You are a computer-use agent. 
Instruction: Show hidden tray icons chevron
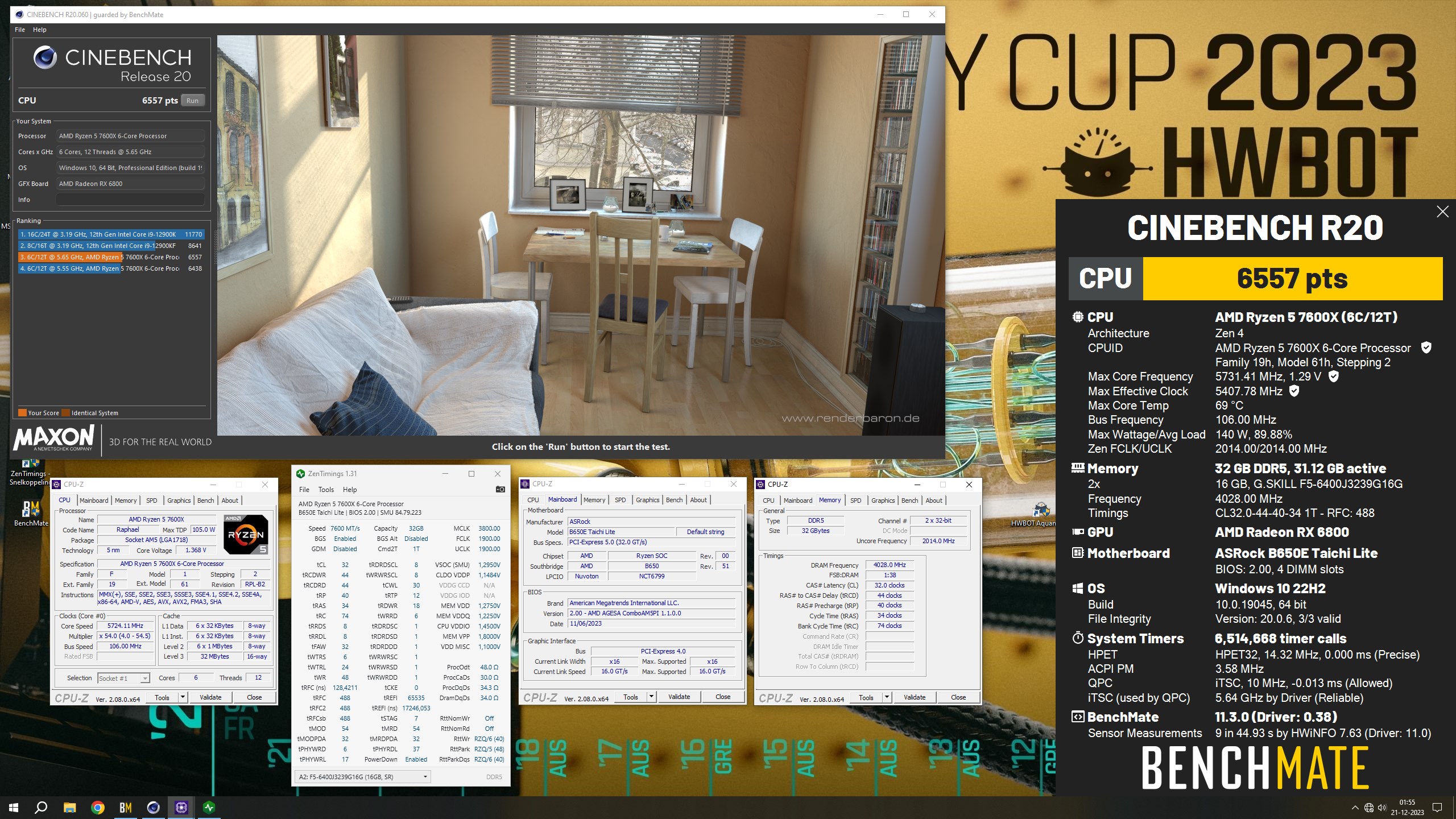1355,808
